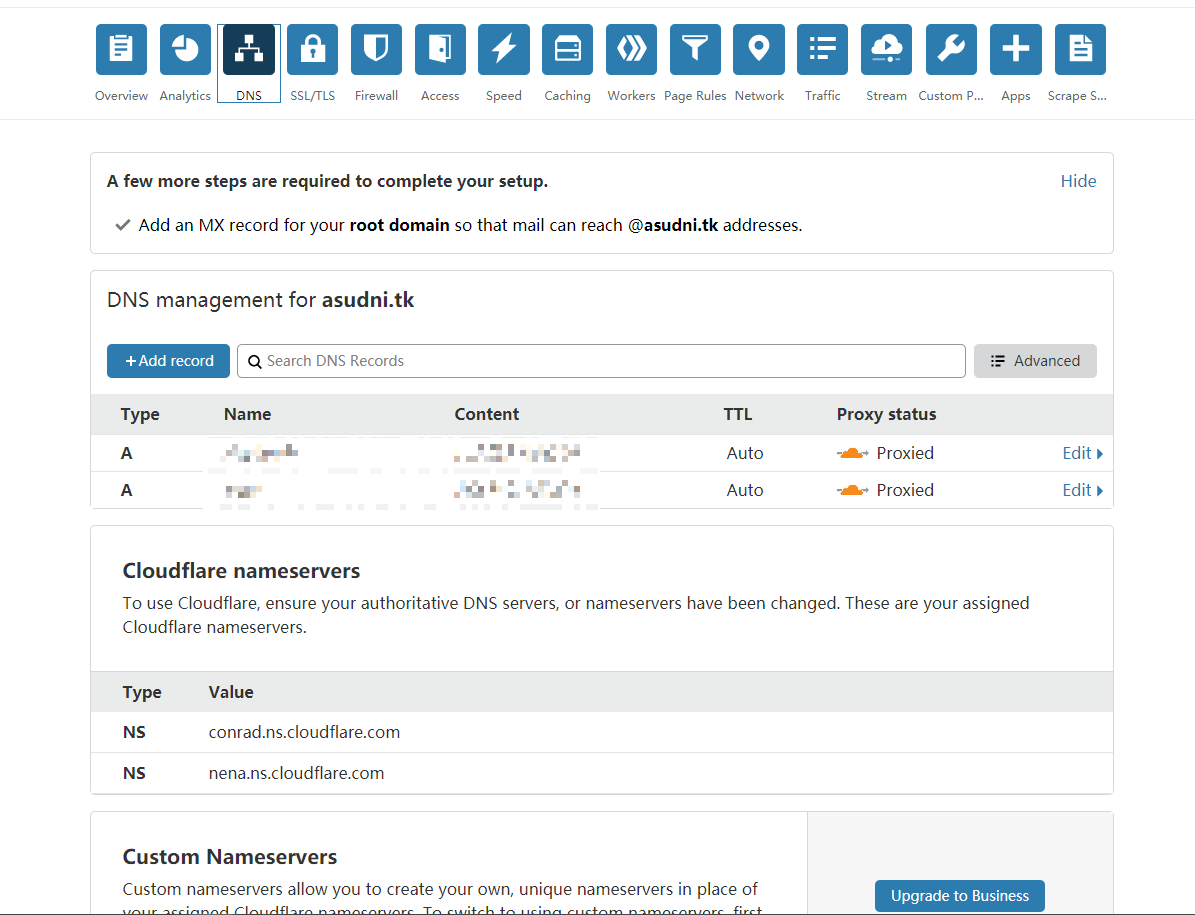Toggle proxied cloud on second A record
Image resolution: width=1195 pixels, height=915 pixels.
click(x=852, y=490)
